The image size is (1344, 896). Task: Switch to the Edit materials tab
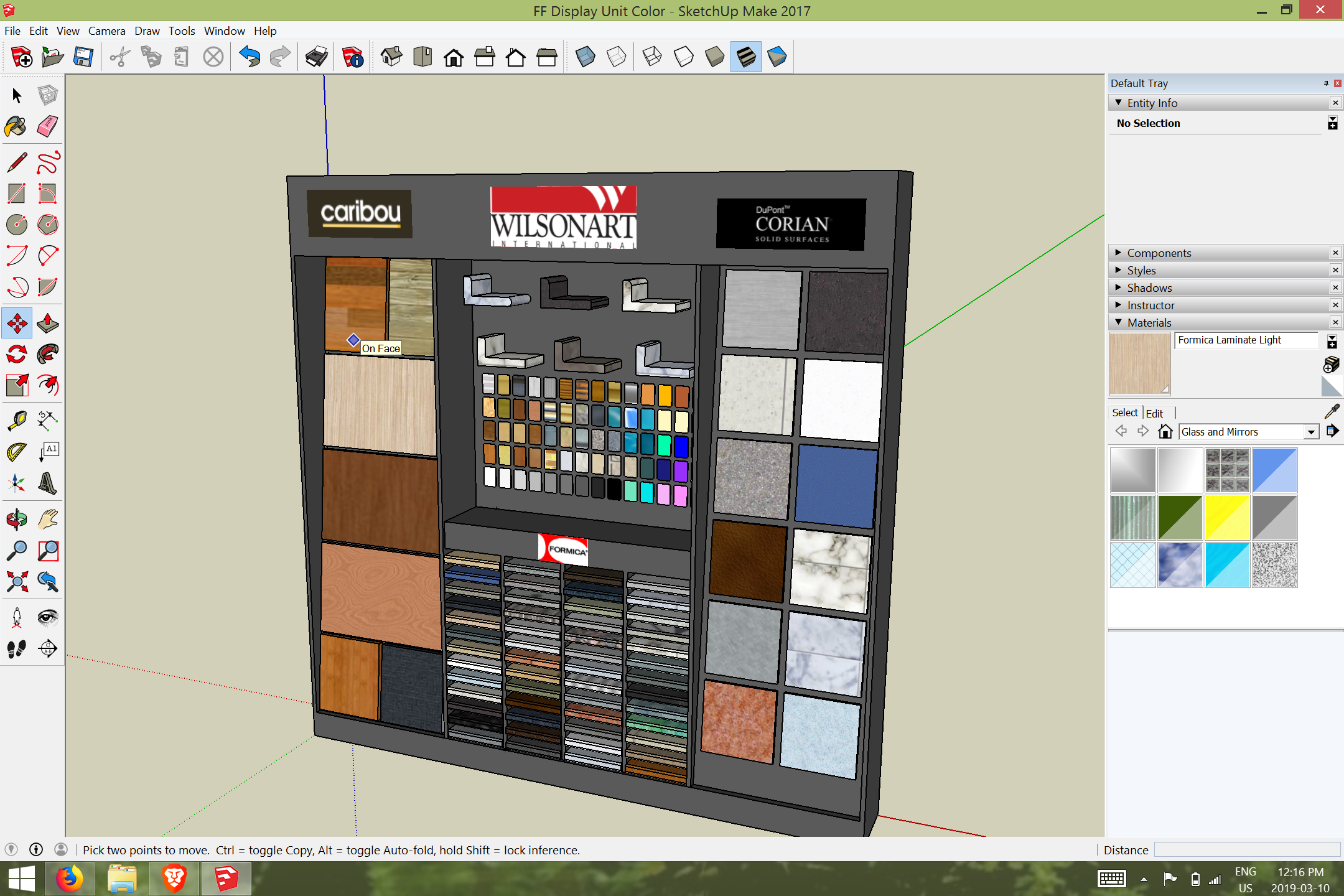point(1154,413)
